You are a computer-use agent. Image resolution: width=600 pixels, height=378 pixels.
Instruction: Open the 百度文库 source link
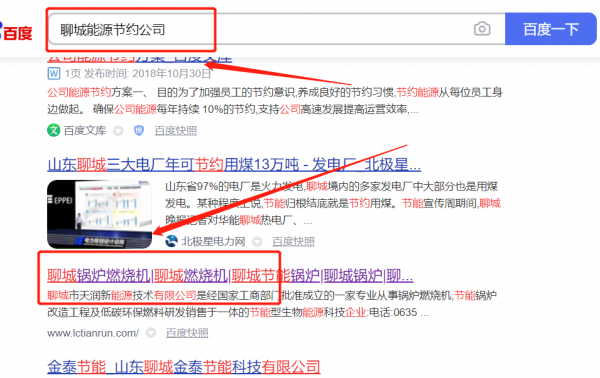point(85,130)
